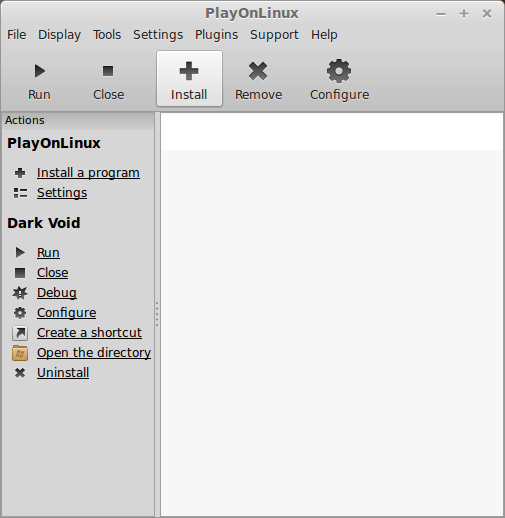Screen dimensions: 505x518
Task: Open the Tools menu
Action: (x=107, y=35)
